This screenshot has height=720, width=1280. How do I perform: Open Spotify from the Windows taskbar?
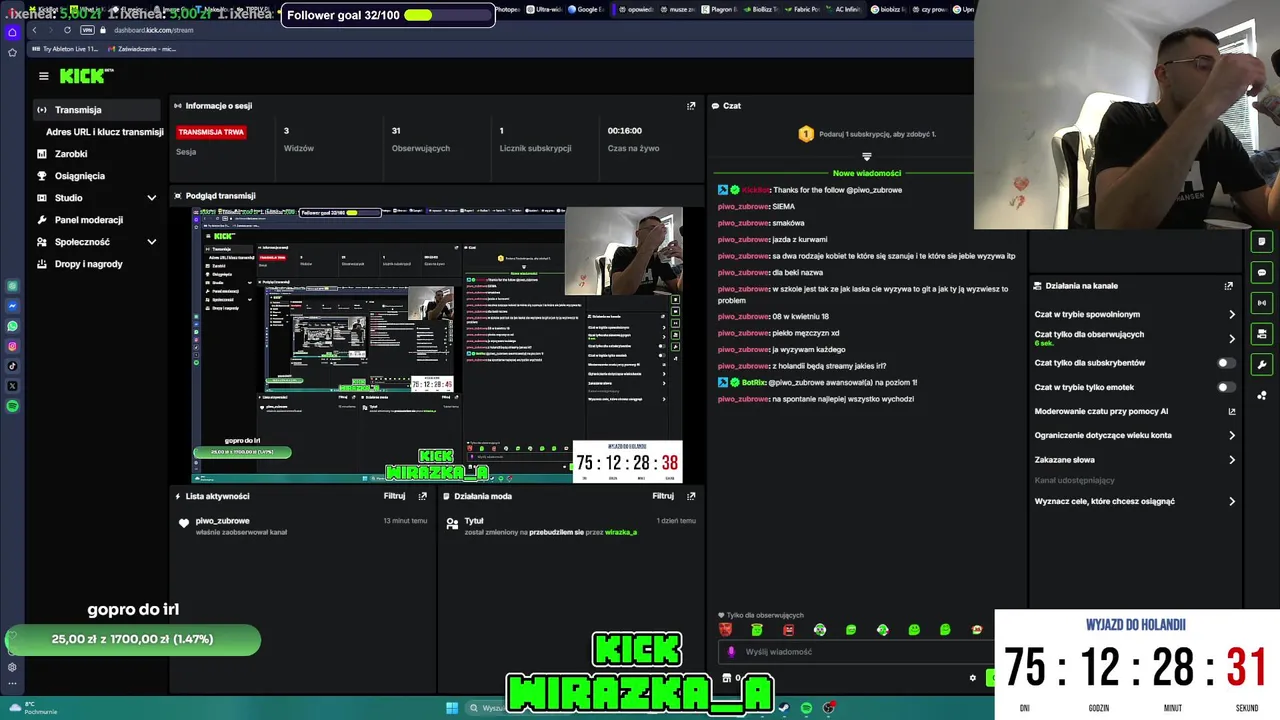[806, 708]
